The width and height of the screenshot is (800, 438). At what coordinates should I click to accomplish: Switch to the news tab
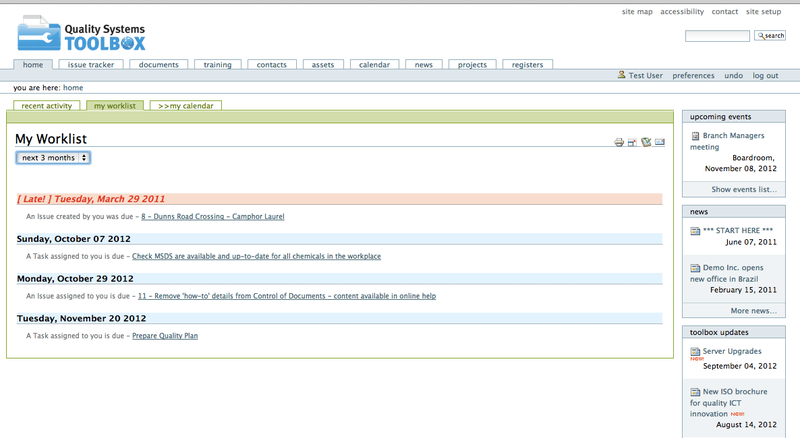point(423,65)
